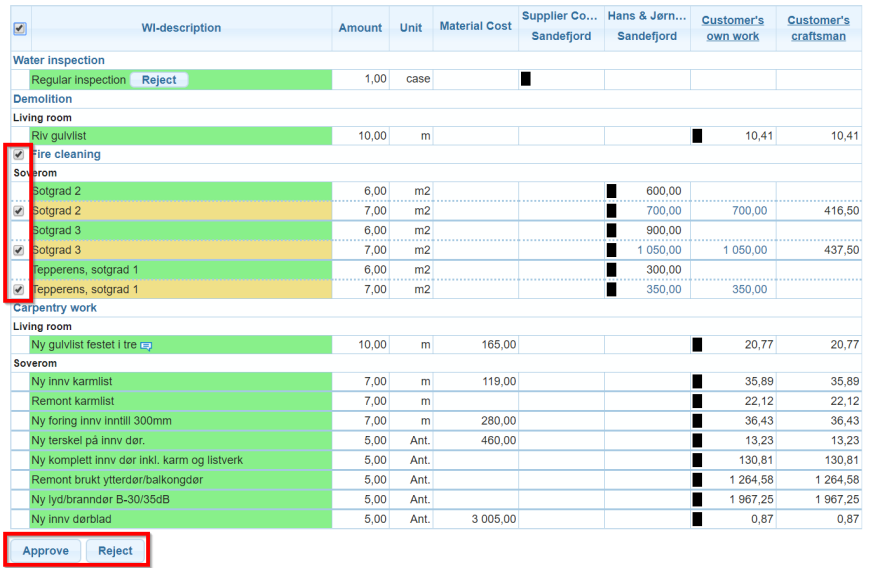The width and height of the screenshot is (873, 568).
Task: Open the Customer's own work header link
Action: coord(732,28)
